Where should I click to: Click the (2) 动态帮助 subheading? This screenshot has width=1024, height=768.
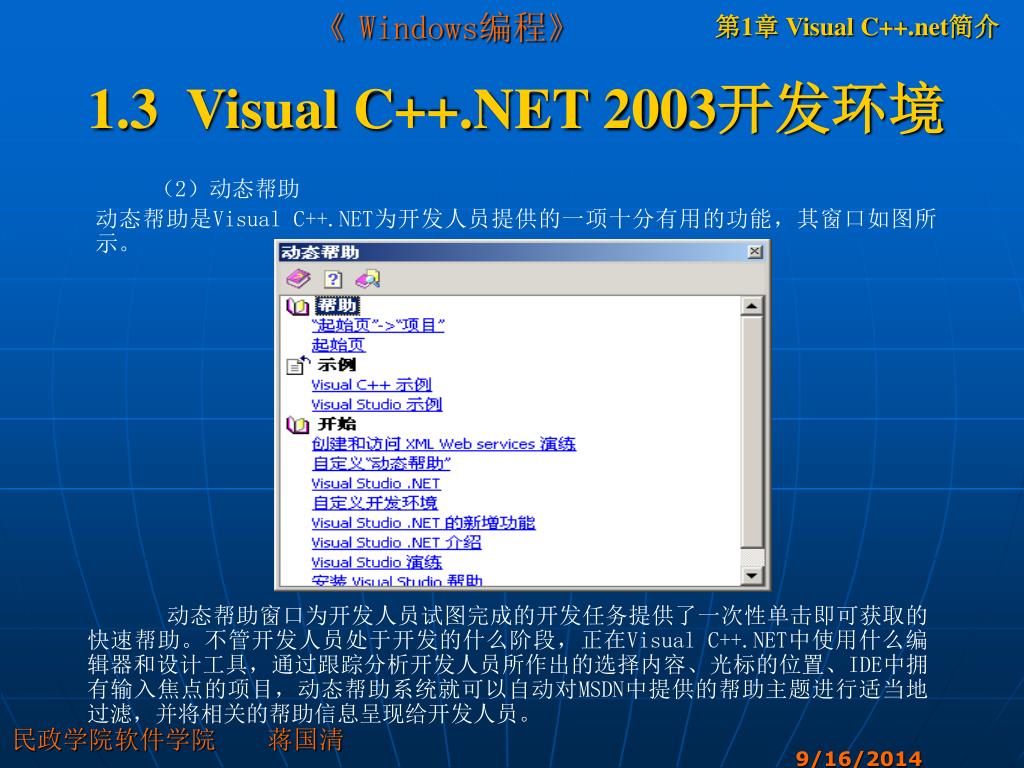[231, 189]
